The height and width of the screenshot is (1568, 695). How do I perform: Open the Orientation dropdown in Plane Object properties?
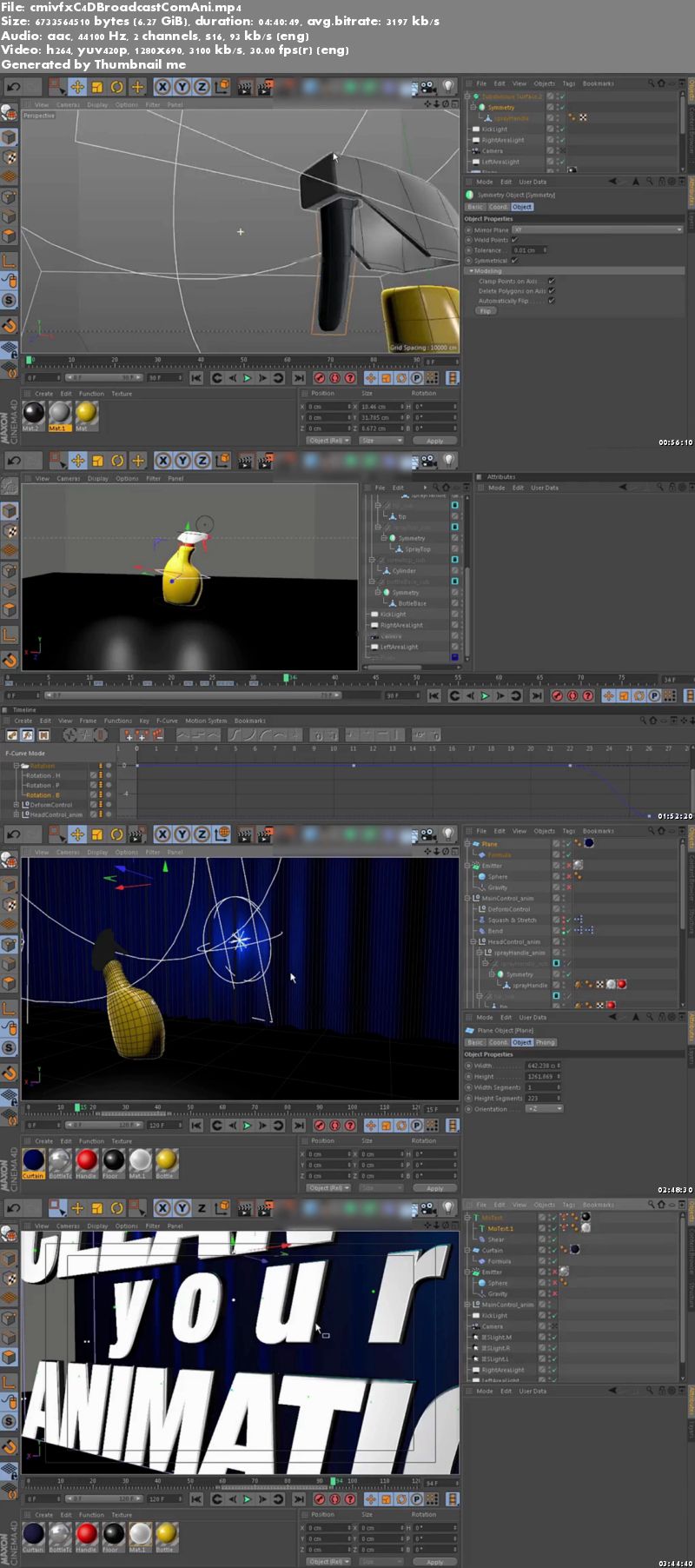tap(546, 1109)
